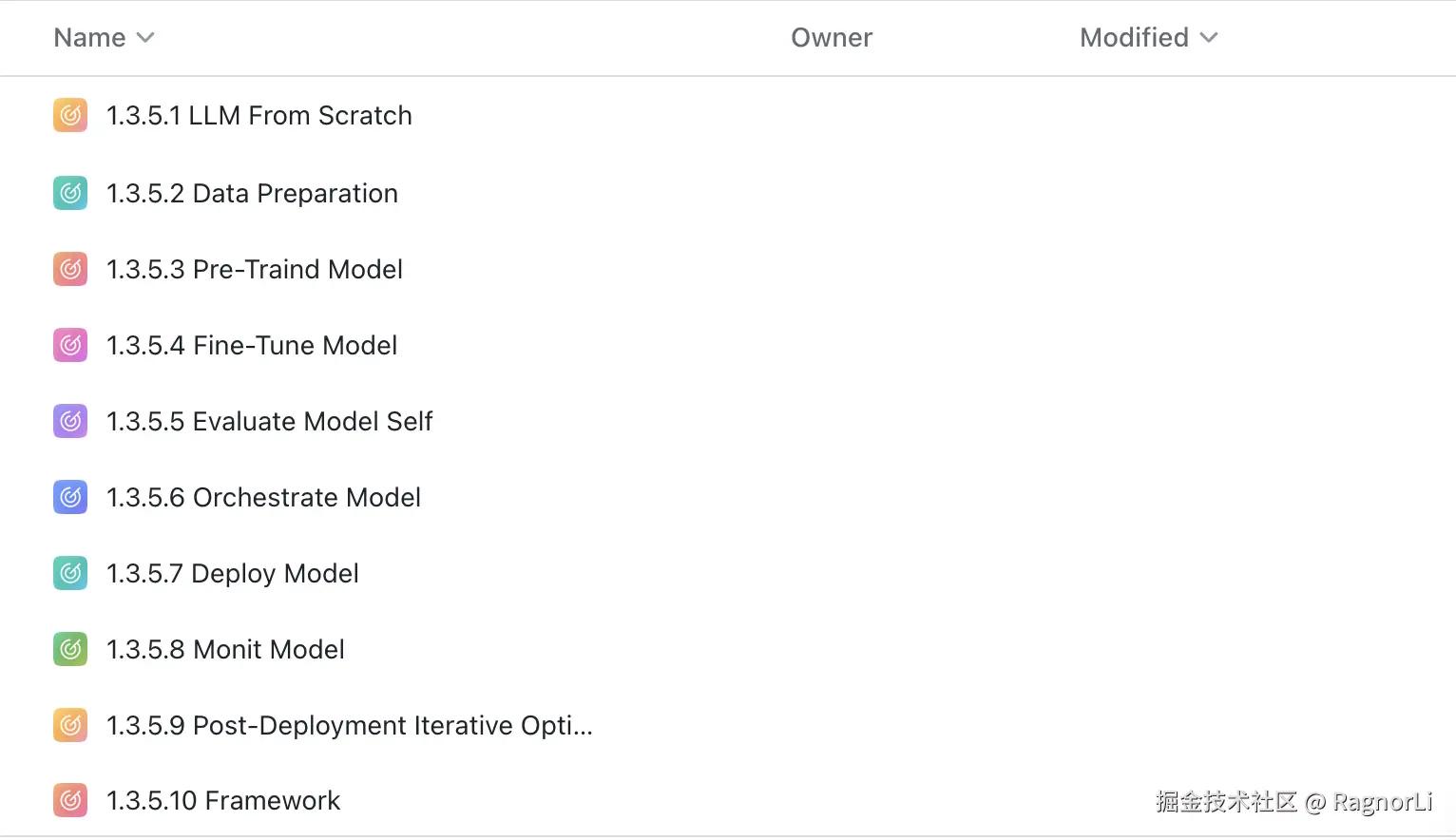Click the red icon beside 1.3.5.10 Framework

(70, 801)
